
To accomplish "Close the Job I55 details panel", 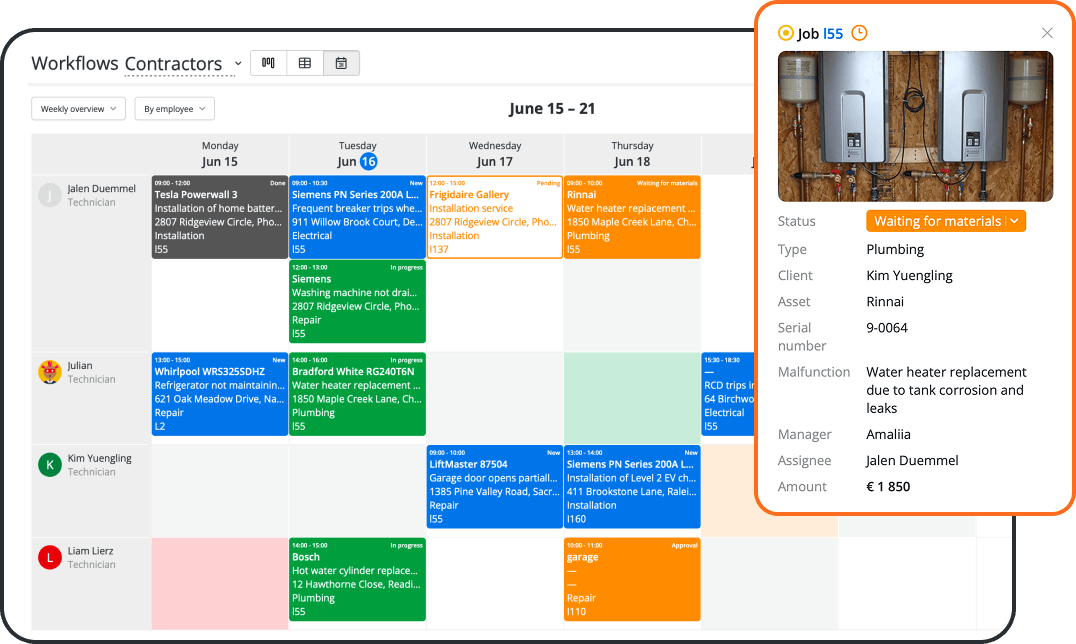I will (x=1046, y=33).
